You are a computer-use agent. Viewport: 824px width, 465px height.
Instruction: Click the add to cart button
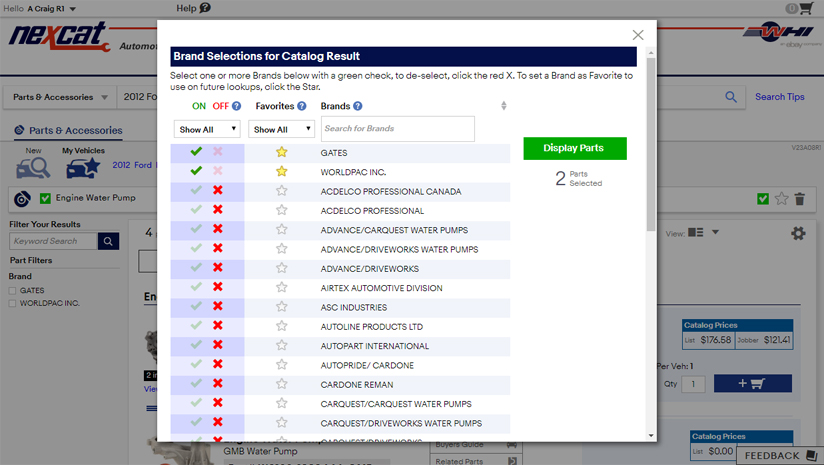click(753, 384)
